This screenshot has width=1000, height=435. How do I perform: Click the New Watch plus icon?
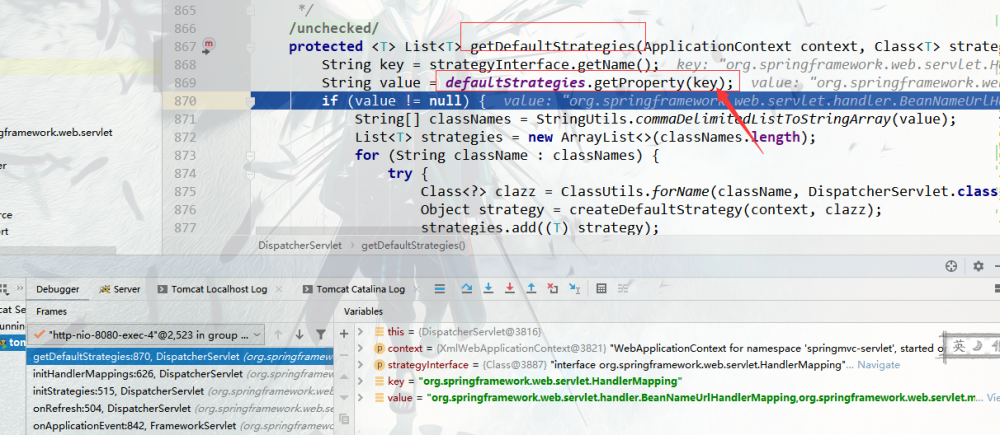[x=344, y=334]
